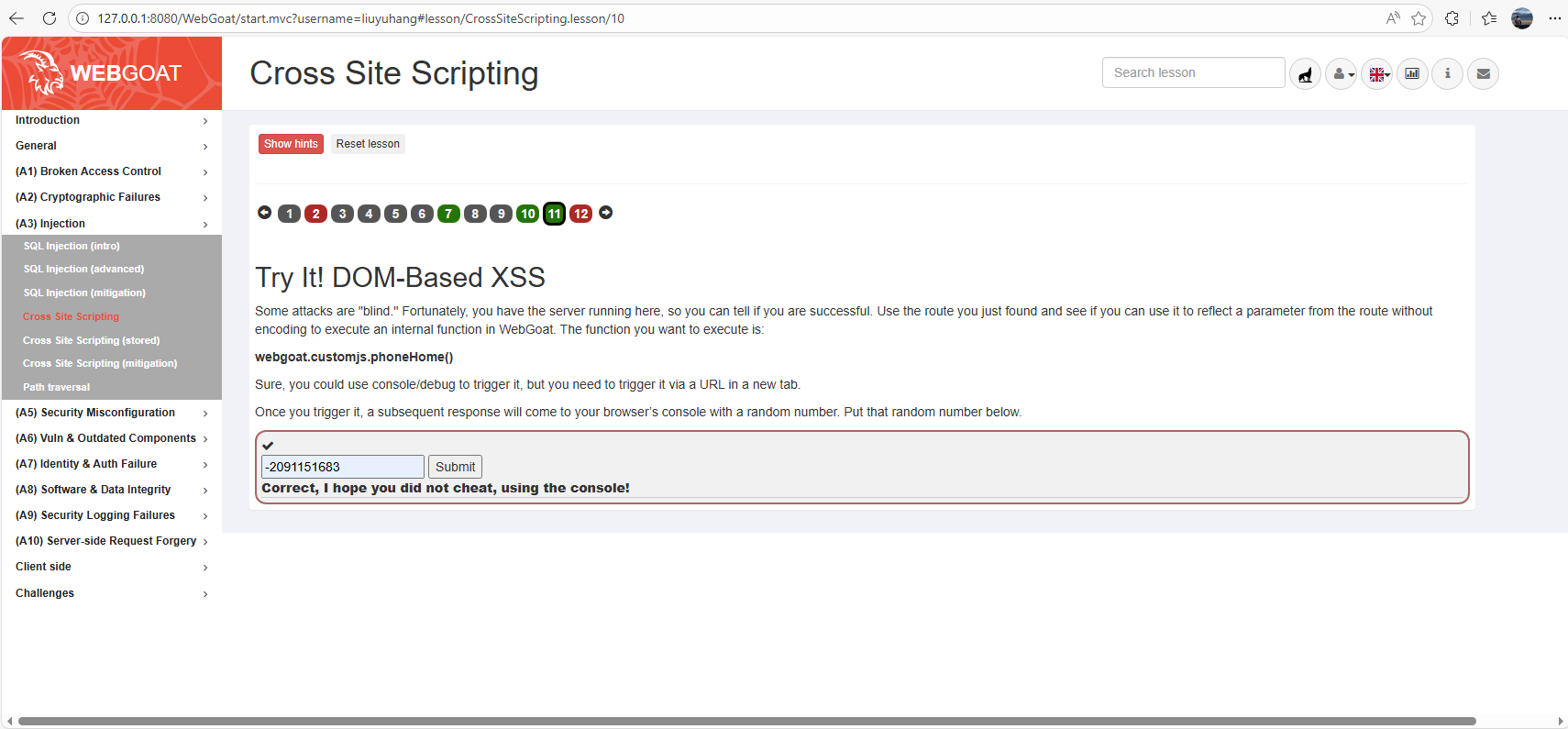
Task: Open lesson page 6
Action: (423, 214)
